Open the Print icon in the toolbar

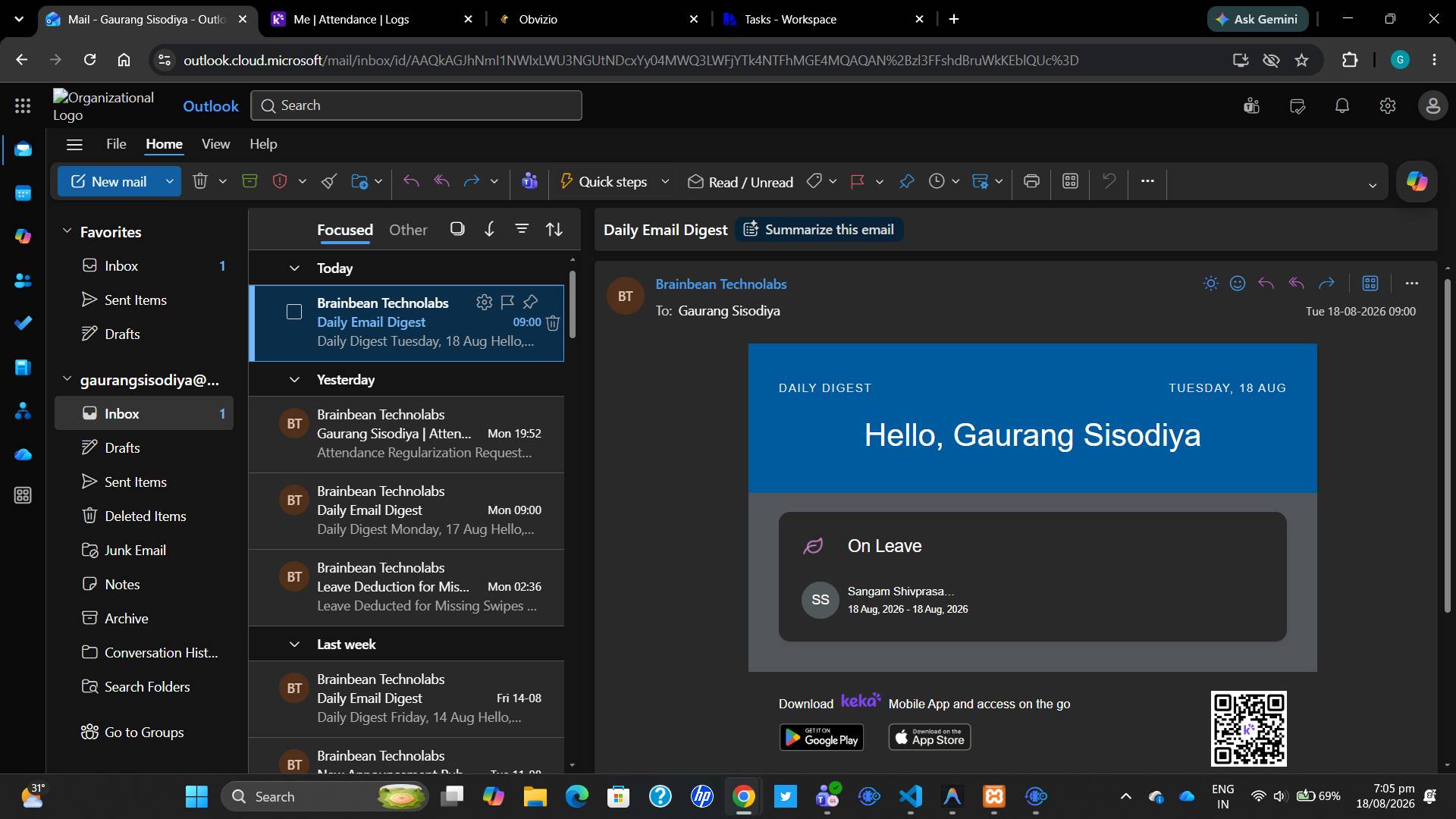pyautogui.click(x=1031, y=181)
